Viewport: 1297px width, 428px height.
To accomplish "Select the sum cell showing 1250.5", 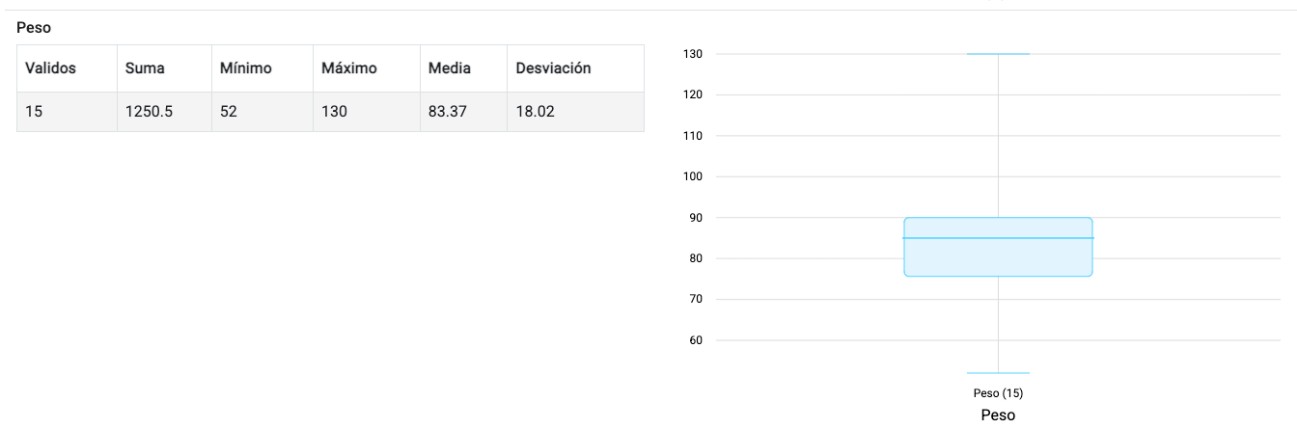I will [x=164, y=112].
